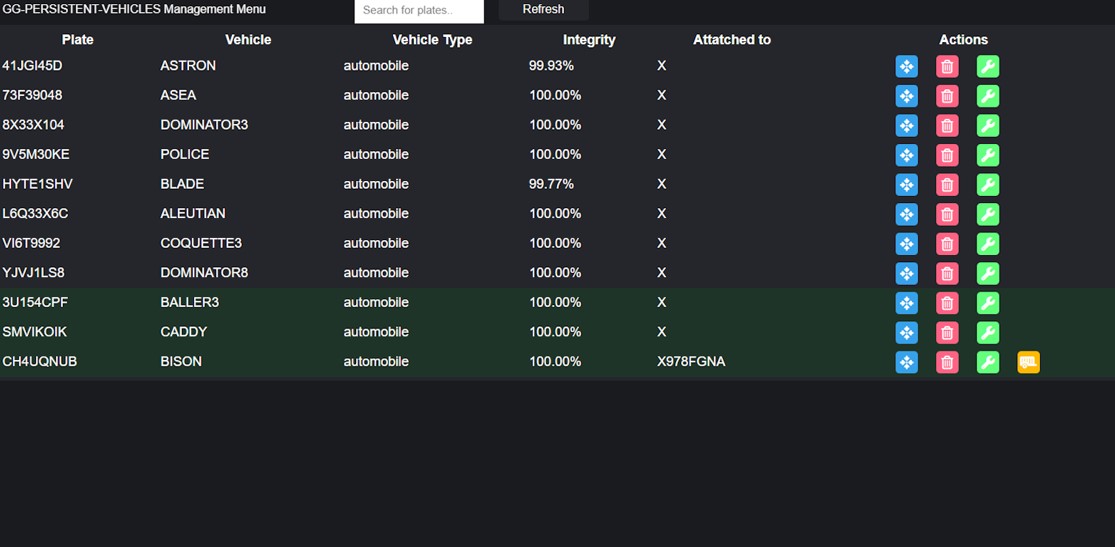The width and height of the screenshot is (1115, 547).
Task: Click the Plate column header
Action: pos(77,40)
